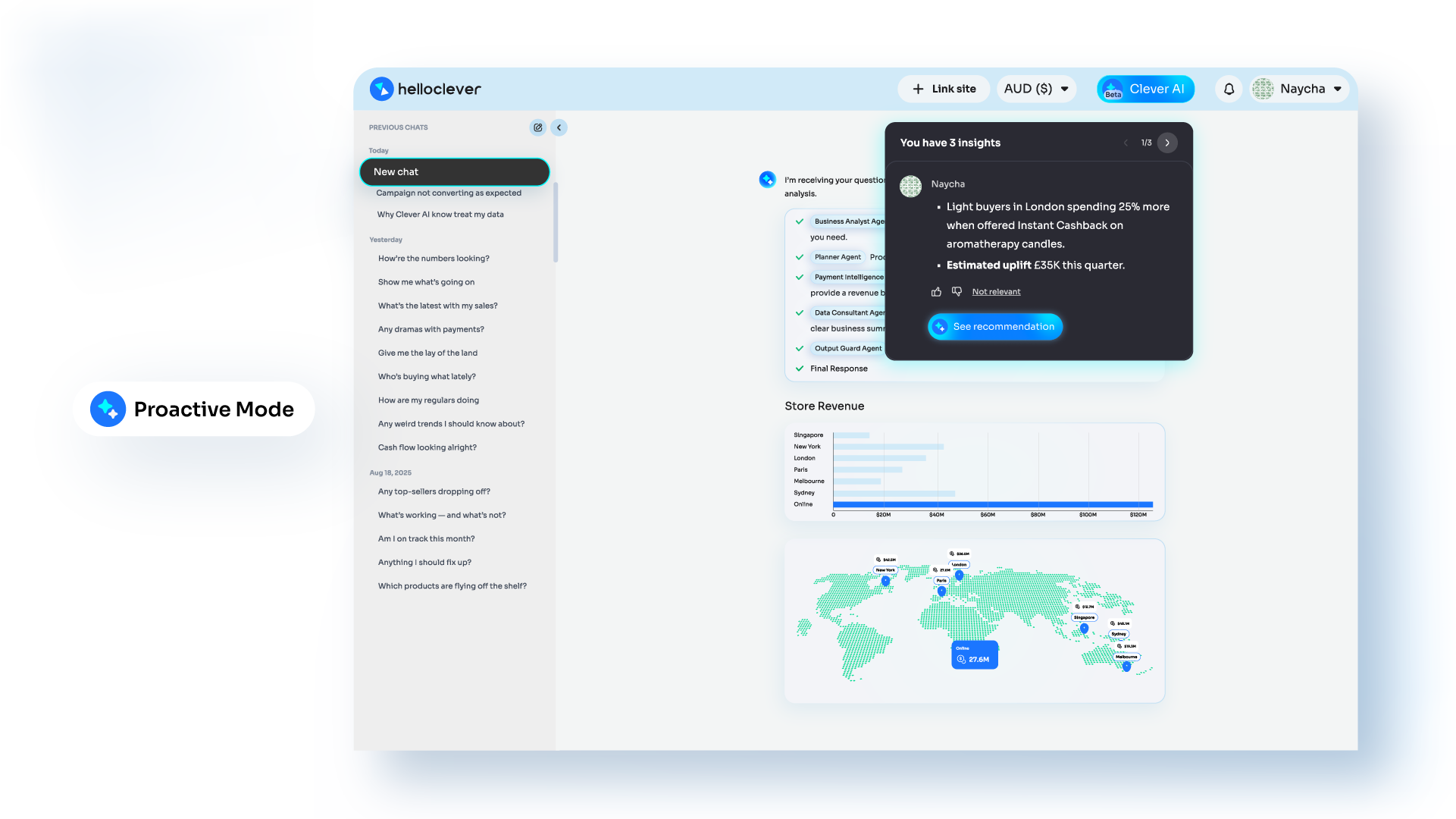The image size is (1456, 819).
Task: Click the new chat compose icon
Action: tap(537, 127)
